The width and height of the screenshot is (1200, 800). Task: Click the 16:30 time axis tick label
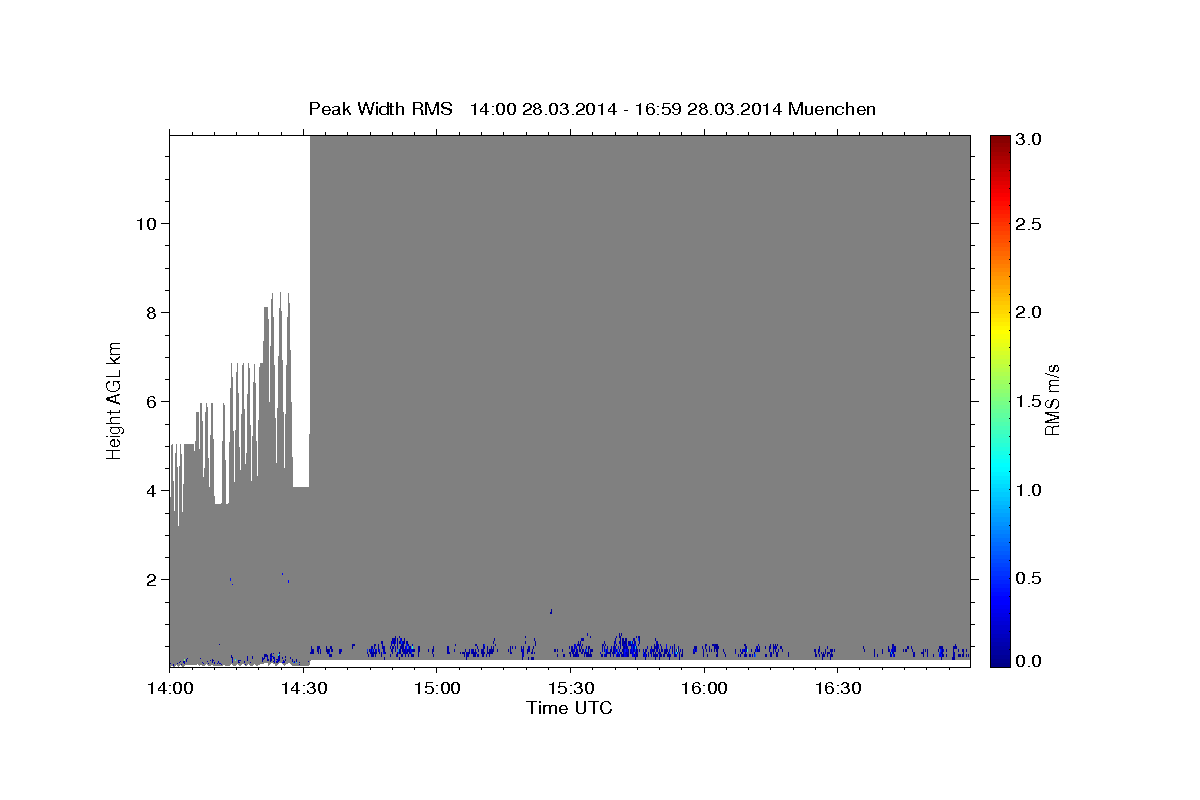coord(837,690)
